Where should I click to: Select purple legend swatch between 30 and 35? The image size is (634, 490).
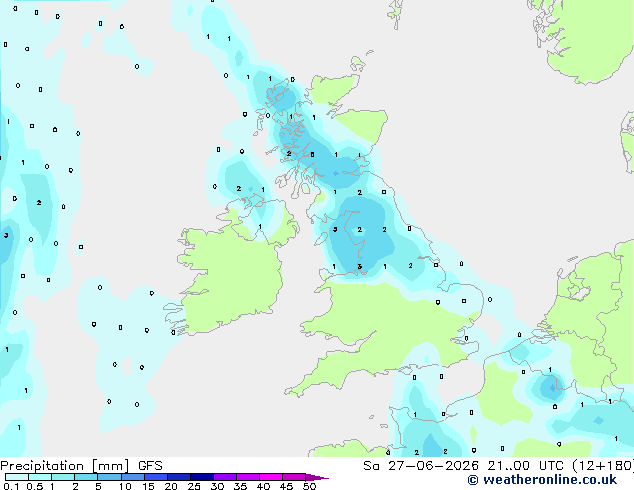[x=225, y=477]
